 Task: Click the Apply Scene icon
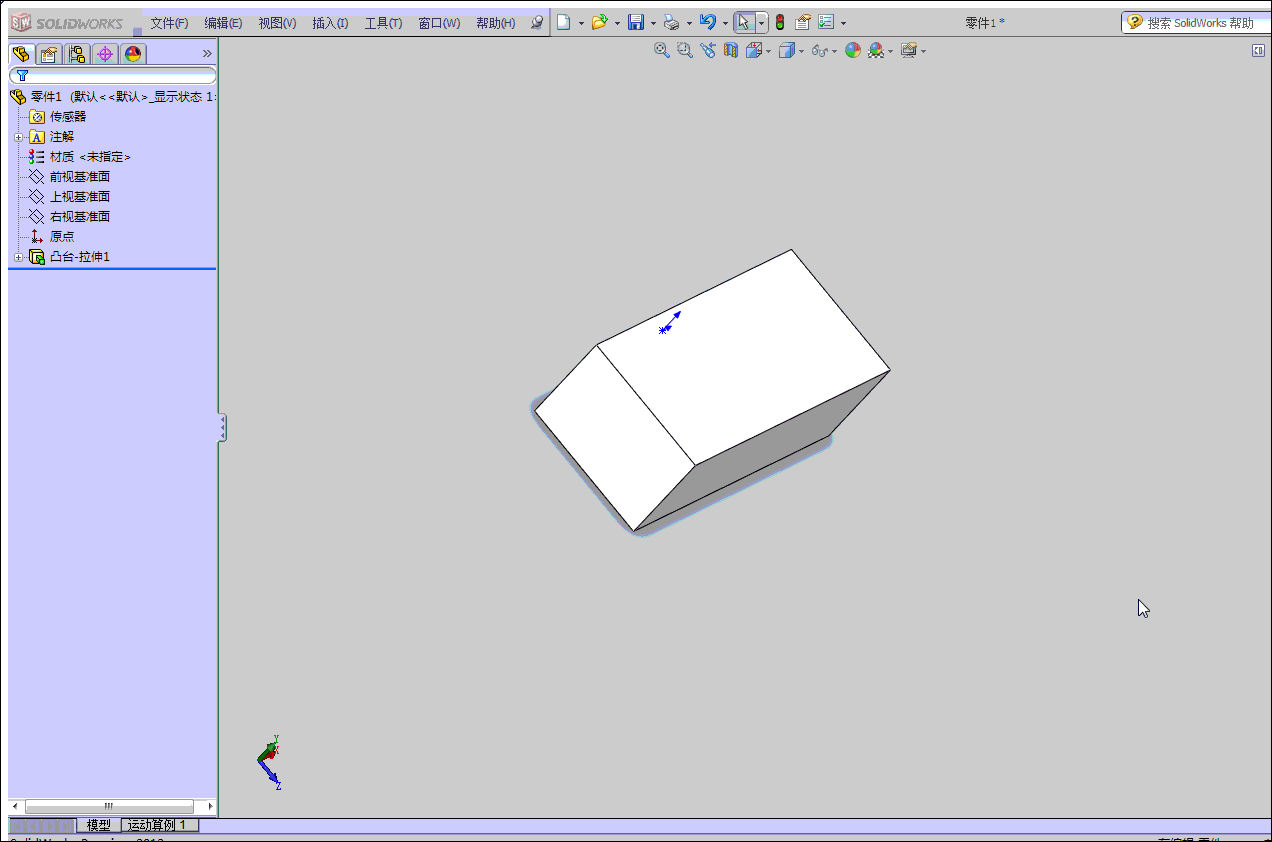(x=877, y=50)
